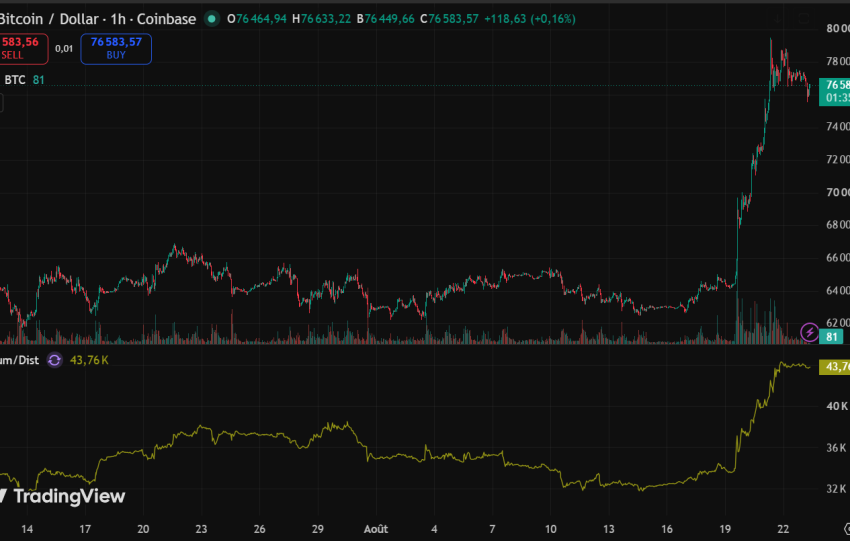This screenshot has height=541, width=850.
Task: Click the Accum/Dist indicator label
Action: (x=20, y=360)
